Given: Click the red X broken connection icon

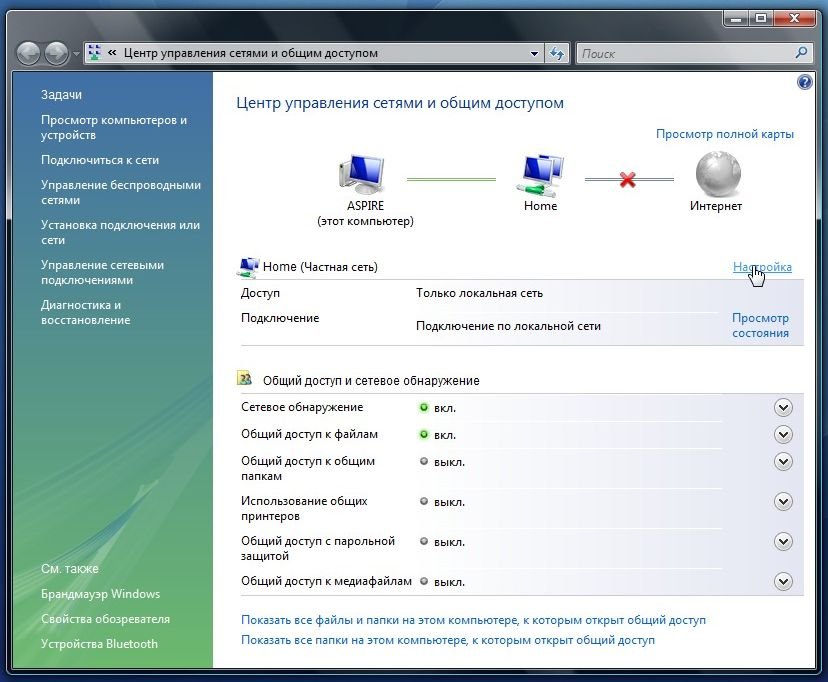Looking at the screenshot, I should [x=628, y=180].
